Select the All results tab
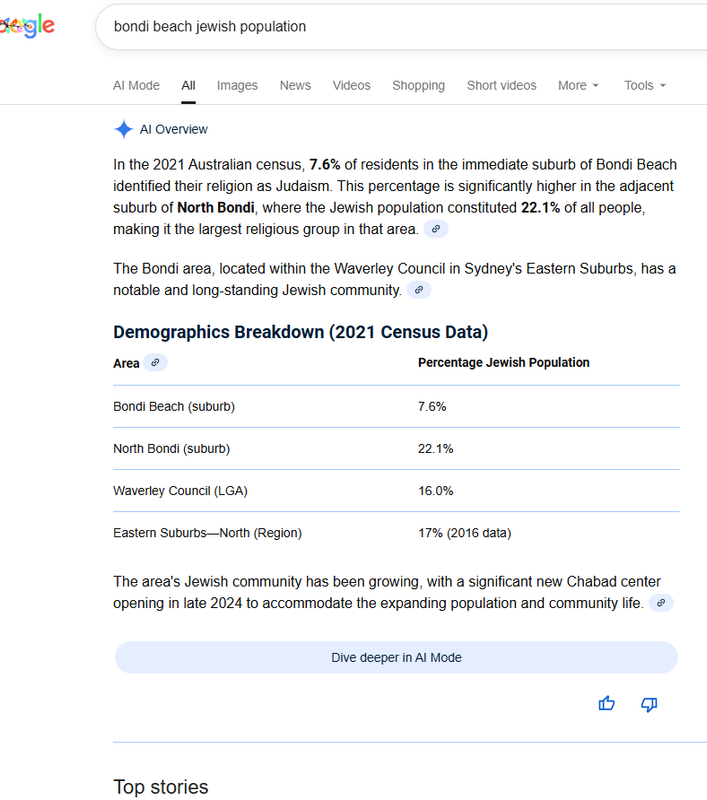The width and height of the screenshot is (707, 800). pyautogui.click(x=188, y=86)
